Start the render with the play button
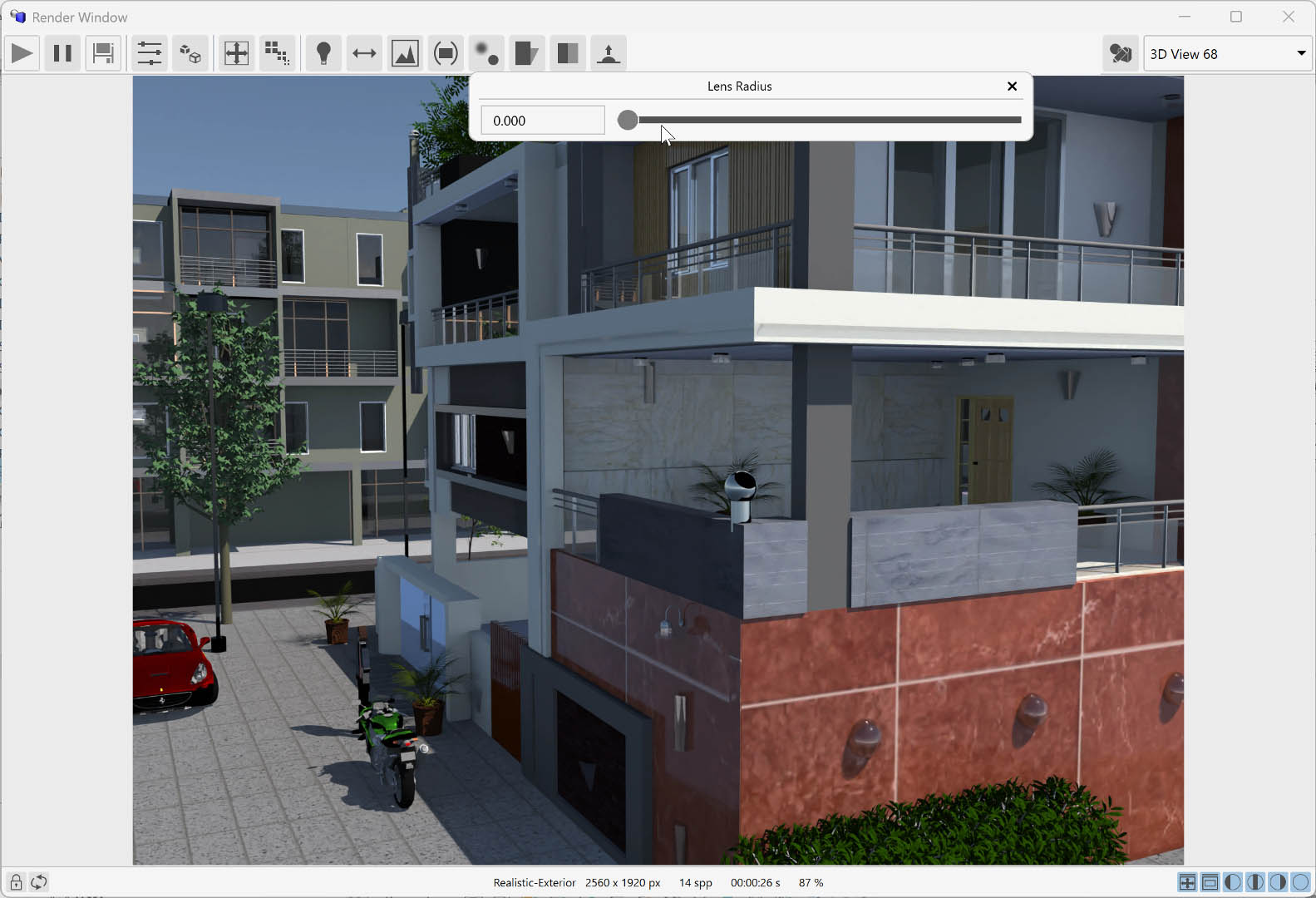Image resolution: width=1316 pixels, height=898 pixels. point(22,54)
